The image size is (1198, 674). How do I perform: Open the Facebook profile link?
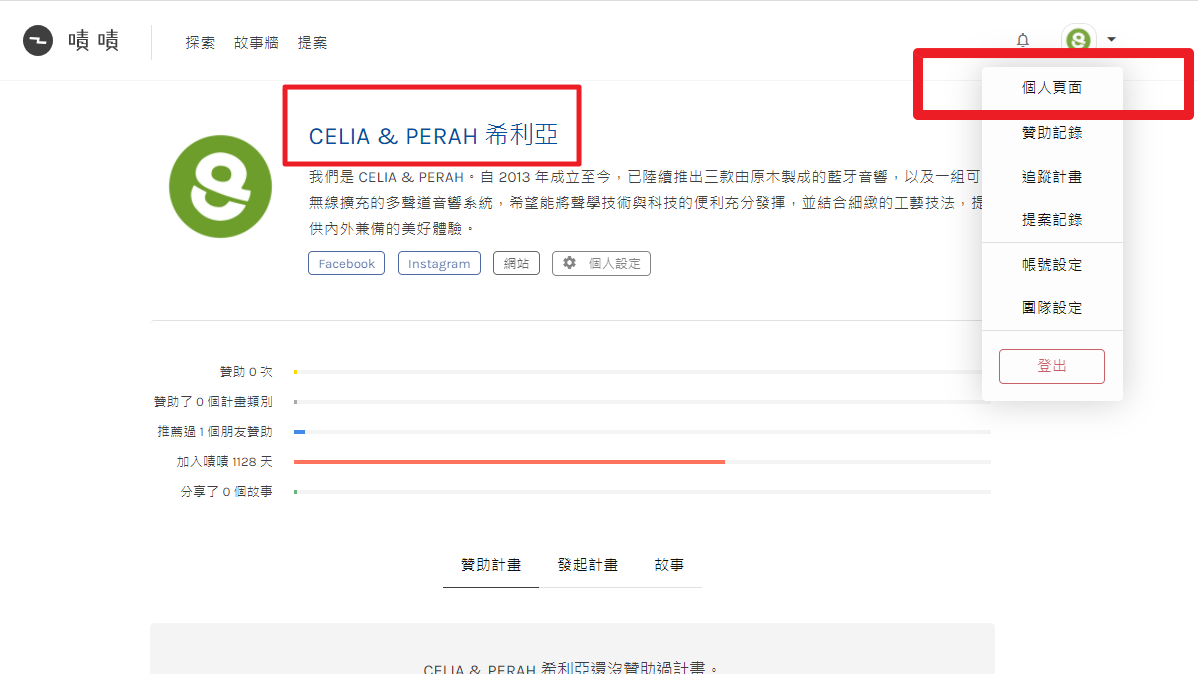point(346,263)
